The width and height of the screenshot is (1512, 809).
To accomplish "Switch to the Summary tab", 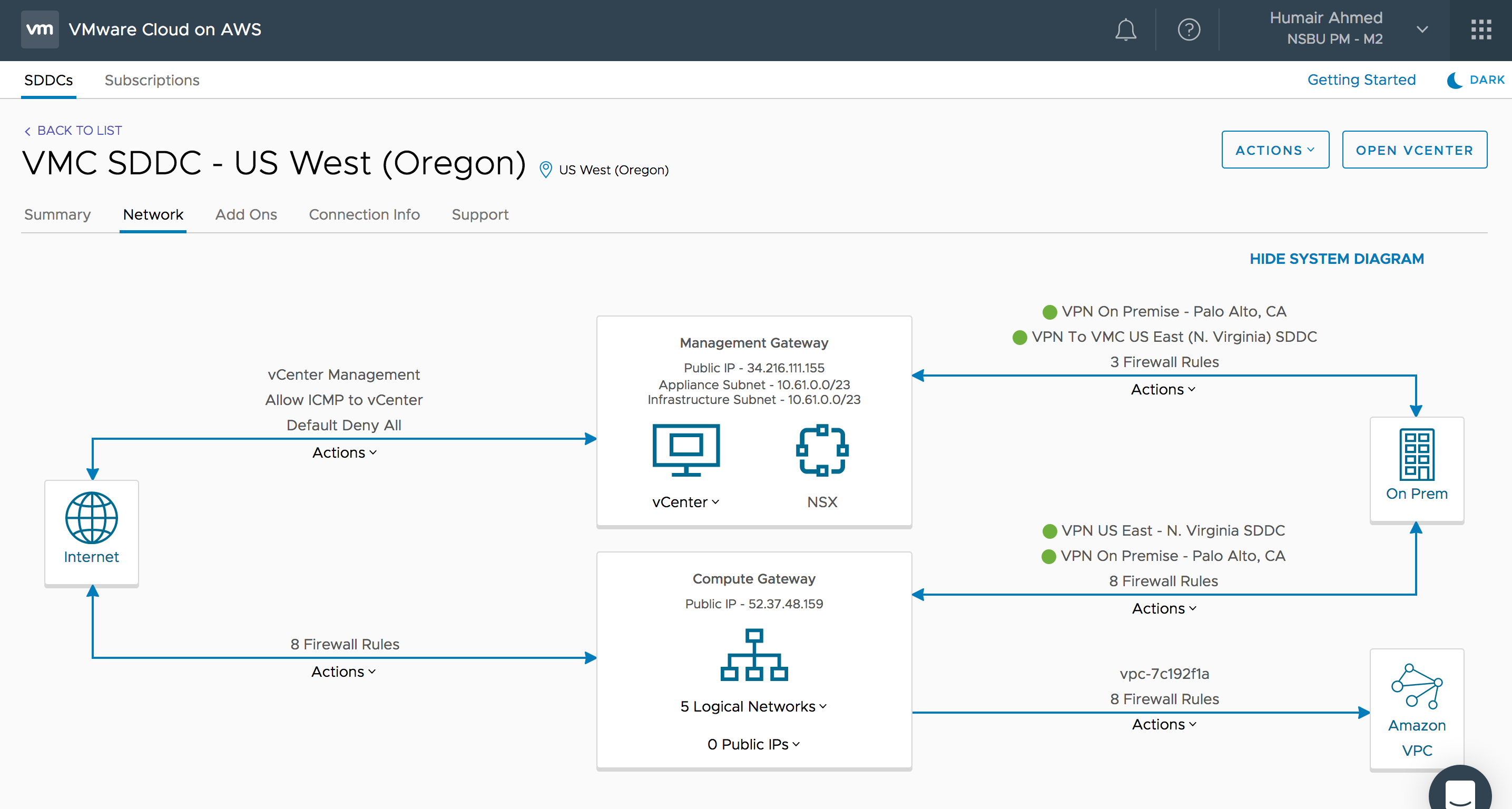I will [x=57, y=215].
